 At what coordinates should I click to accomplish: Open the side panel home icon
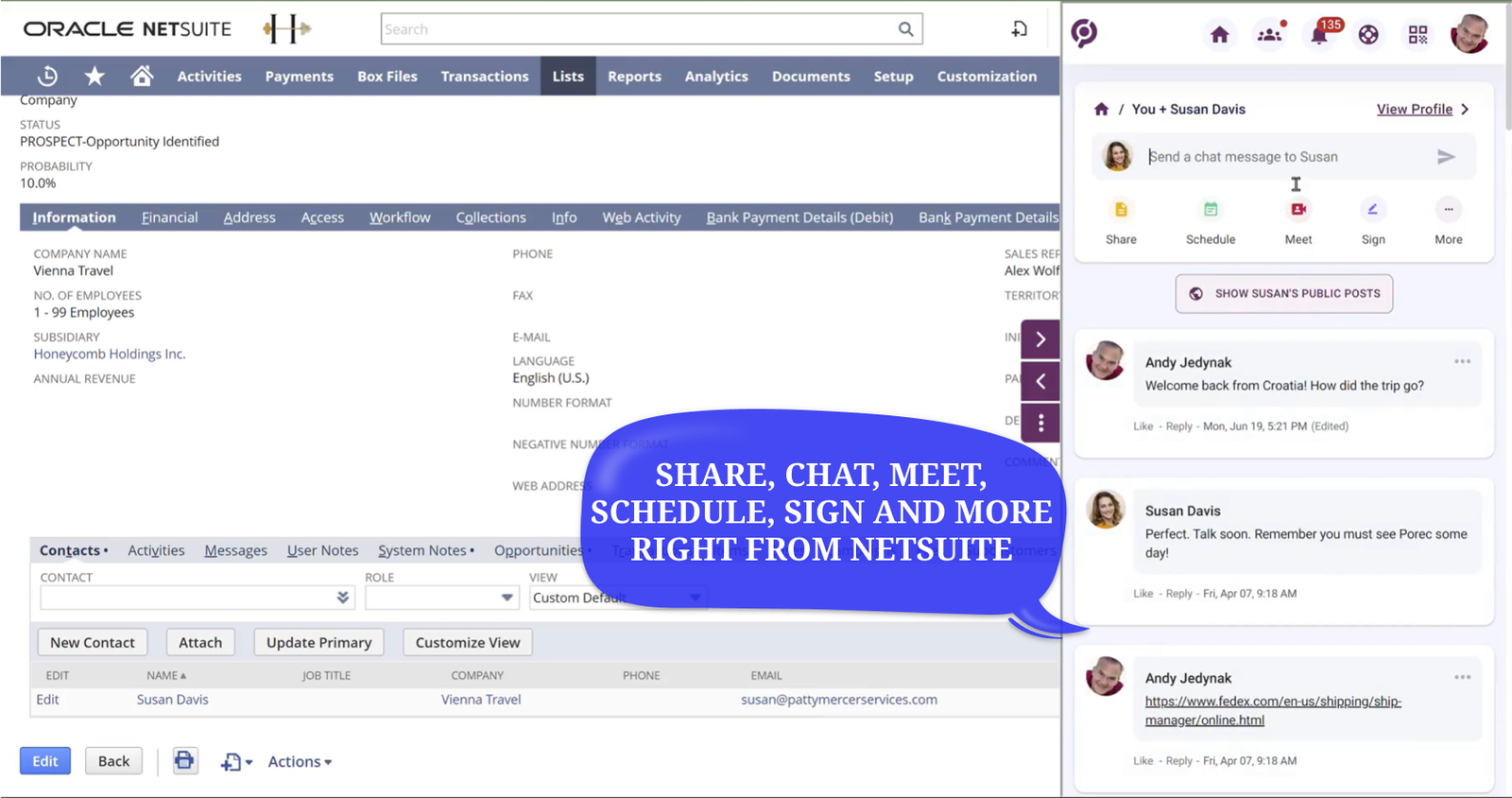tap(1220, 35)
